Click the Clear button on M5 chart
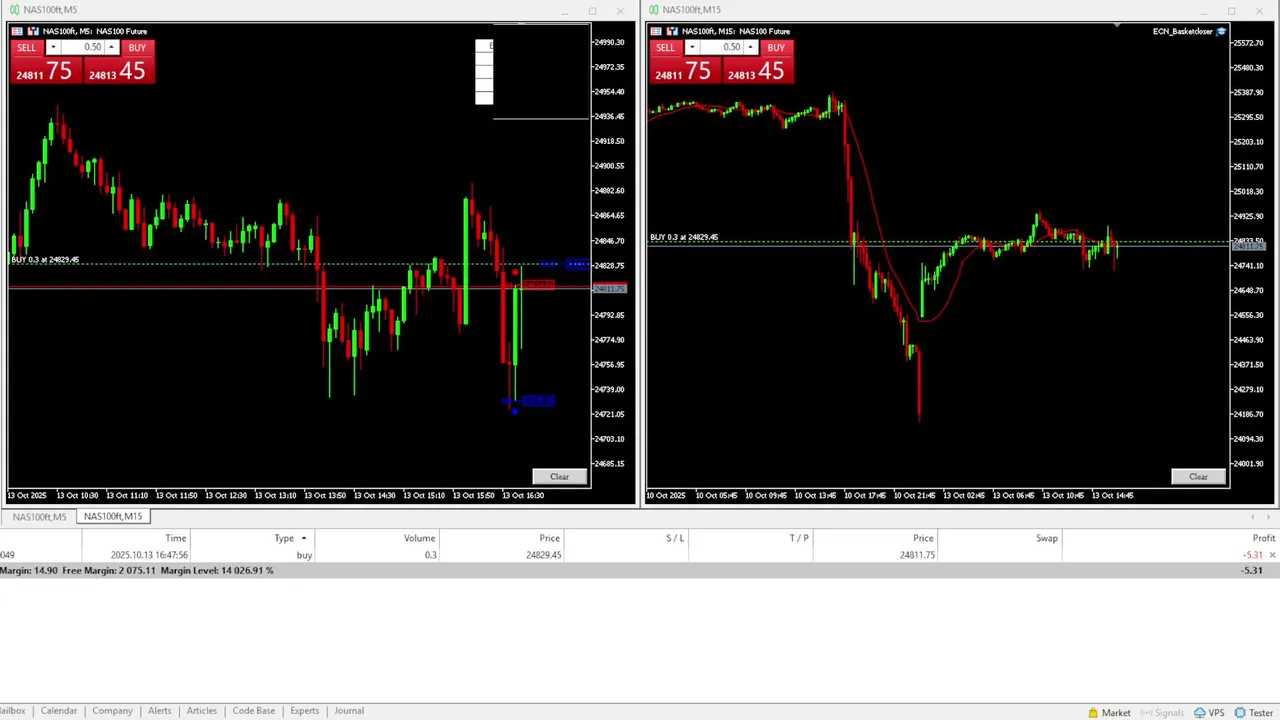This screenshot has width=1280, height=720. coord(559,477)
